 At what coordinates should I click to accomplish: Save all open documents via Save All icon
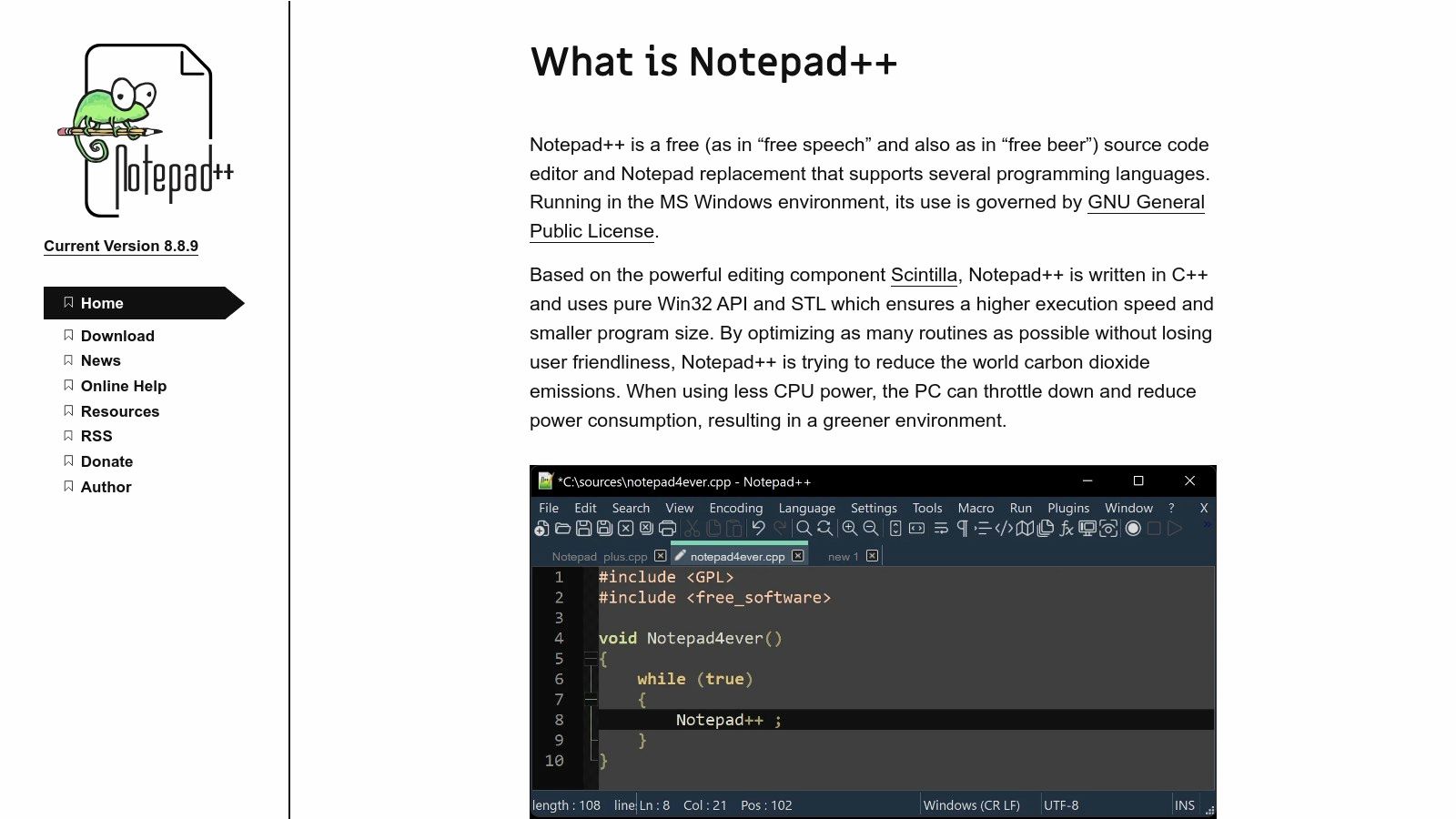[x=604, y=528]
